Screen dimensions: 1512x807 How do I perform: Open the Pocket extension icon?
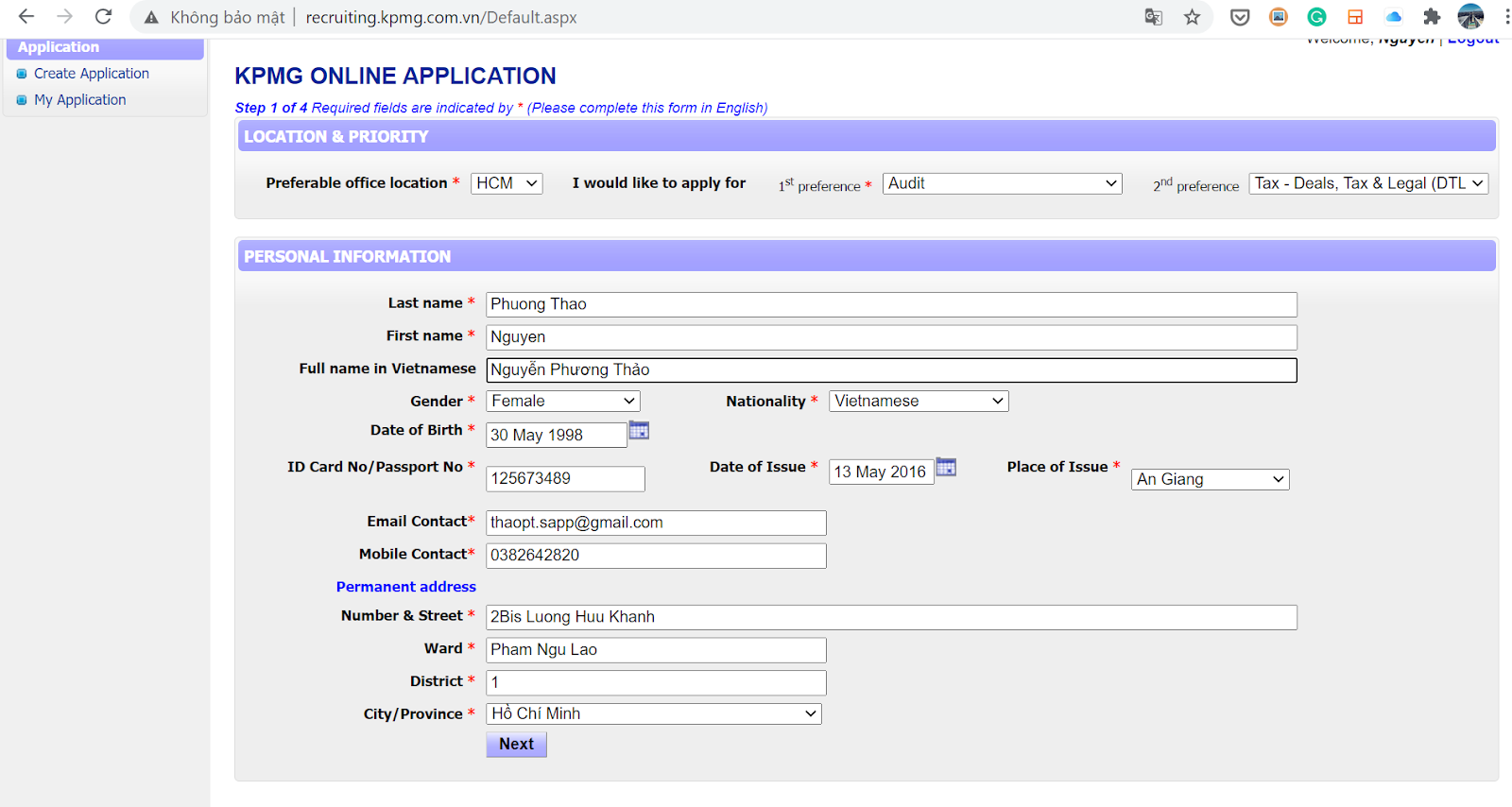(x=1240, y=17)
